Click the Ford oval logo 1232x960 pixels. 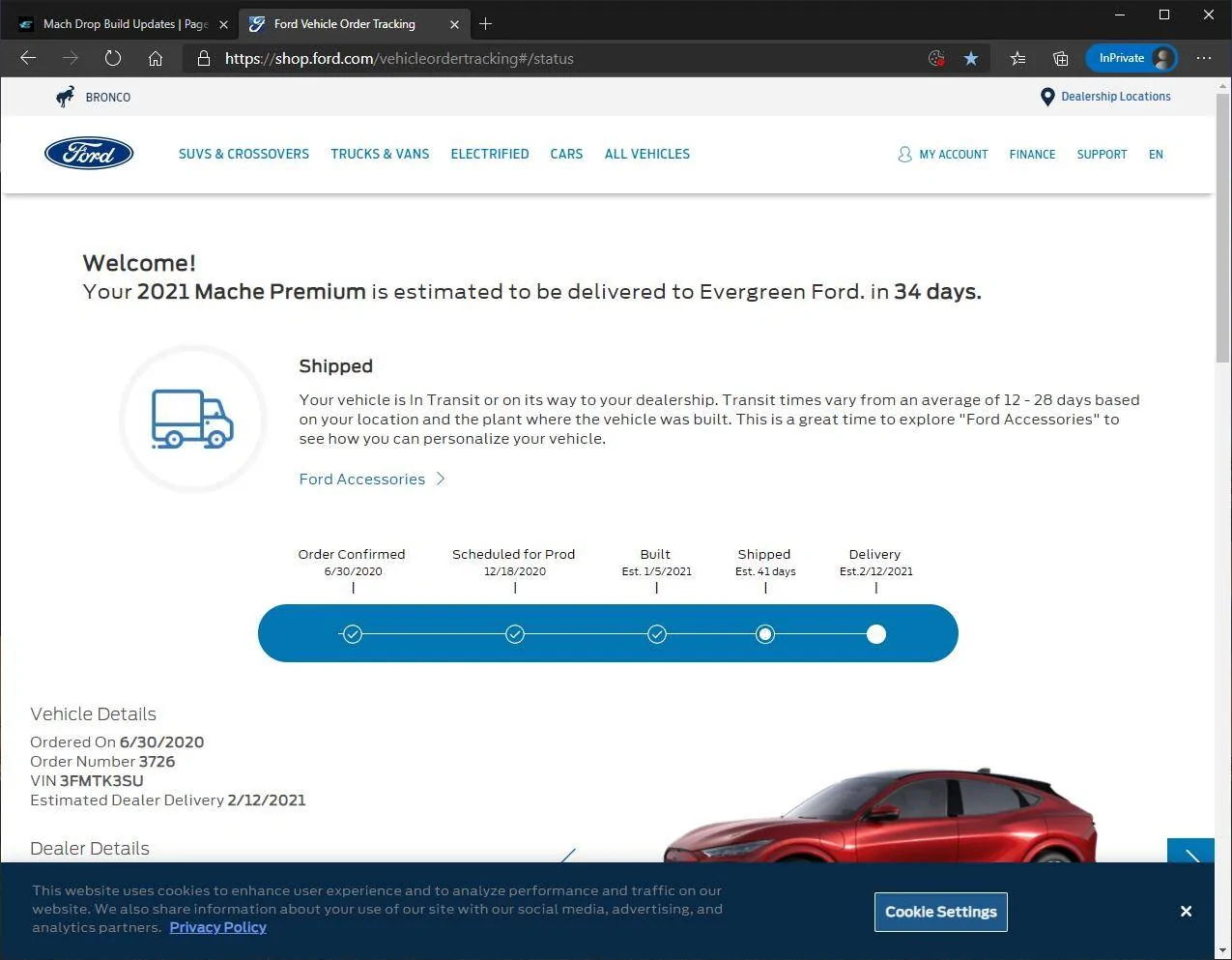pyautogui.click(x=89, y=153)
